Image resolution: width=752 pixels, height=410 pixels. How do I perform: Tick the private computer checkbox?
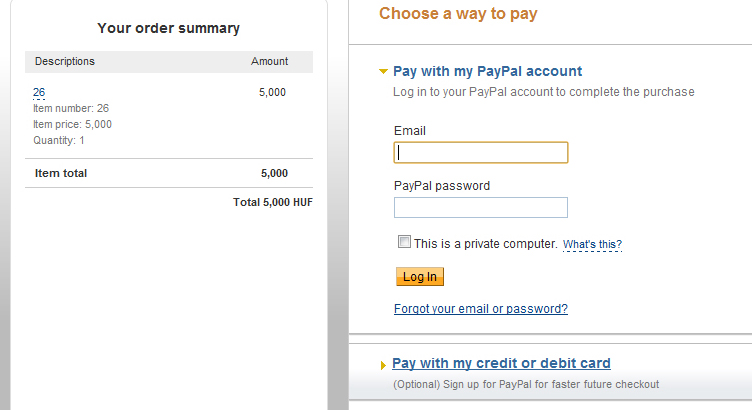[x=404, y=242]
